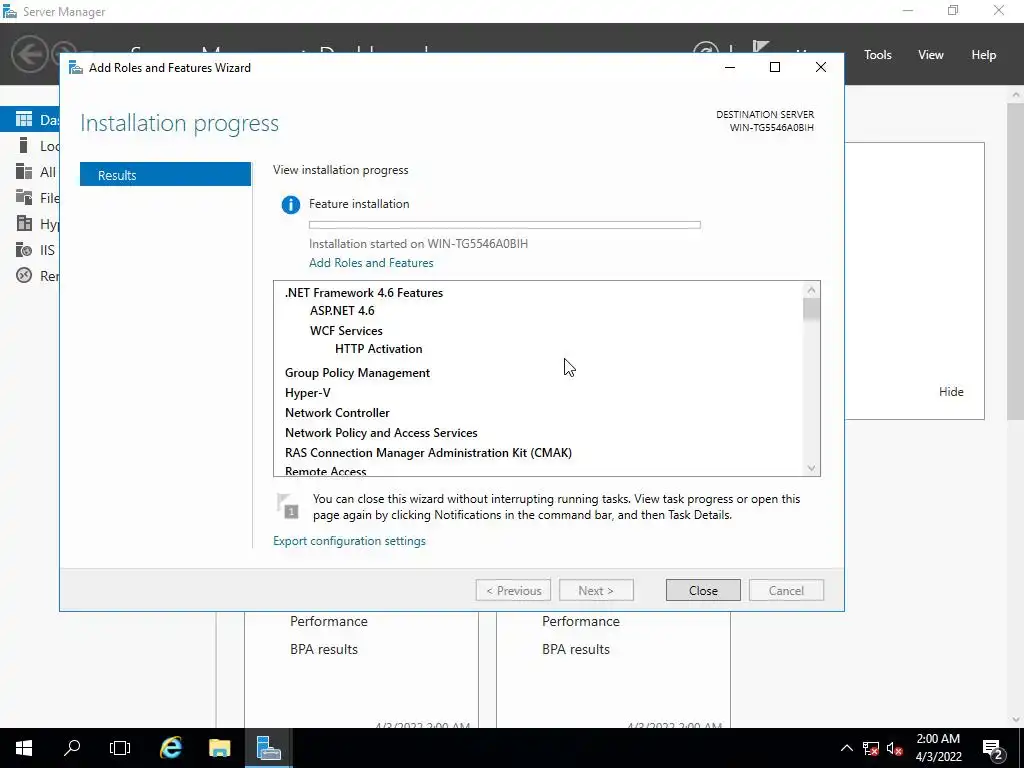This screenshot has width=1024, height=768.
Task: Click the Server Manager back arrow
Action: (29, 54)
